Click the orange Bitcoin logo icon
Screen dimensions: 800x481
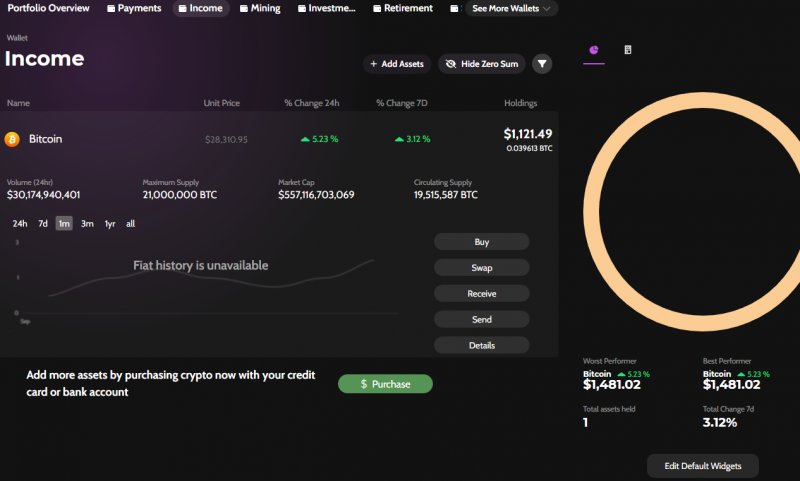click(13, 139)
